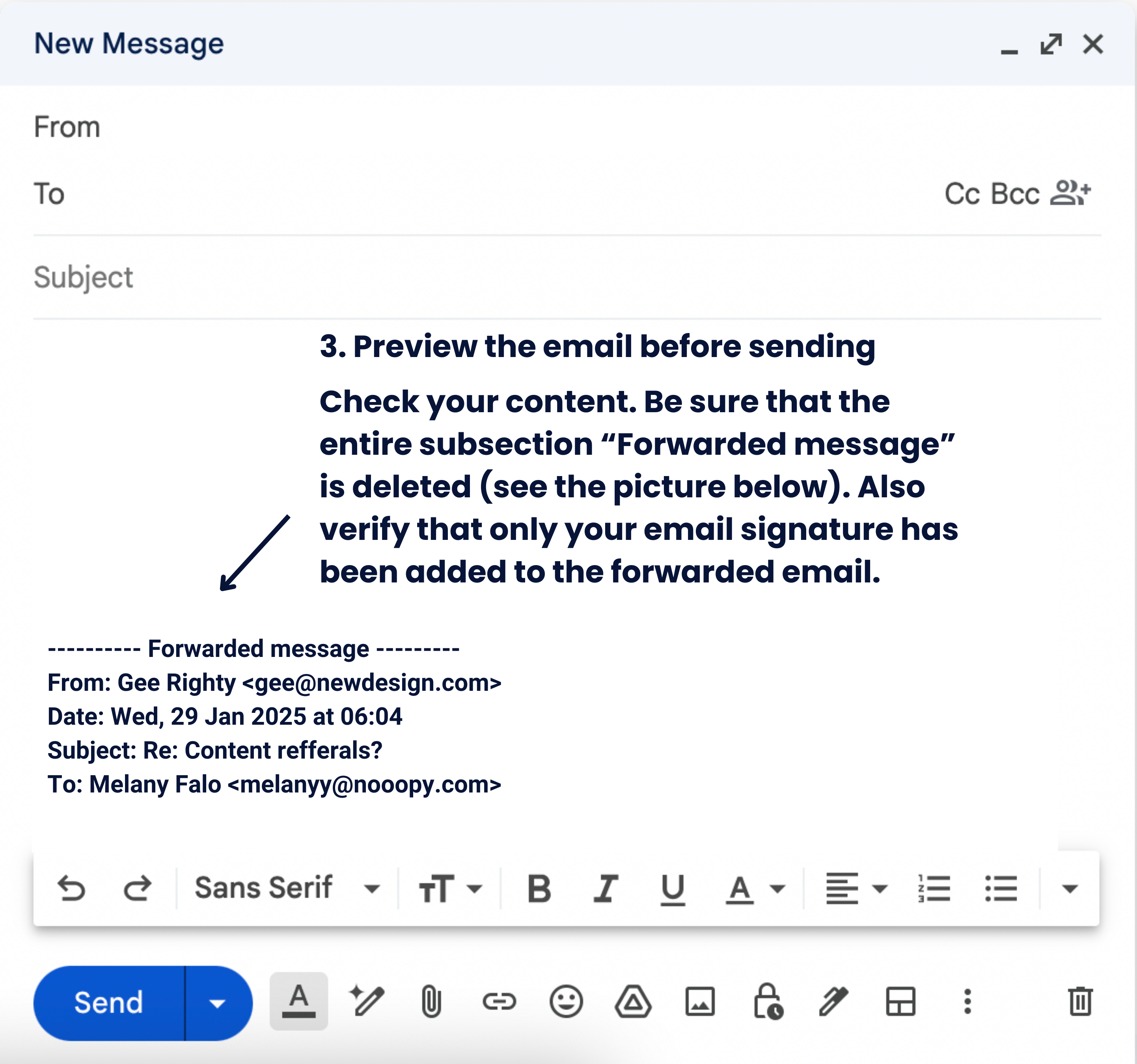Undo the last edit
This screenshot has width=1137, height=1064.
tap(71, 888)
